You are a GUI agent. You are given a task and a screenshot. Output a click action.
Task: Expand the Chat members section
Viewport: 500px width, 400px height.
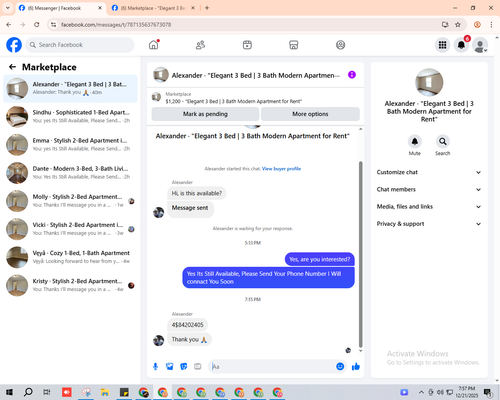[429, 189]
